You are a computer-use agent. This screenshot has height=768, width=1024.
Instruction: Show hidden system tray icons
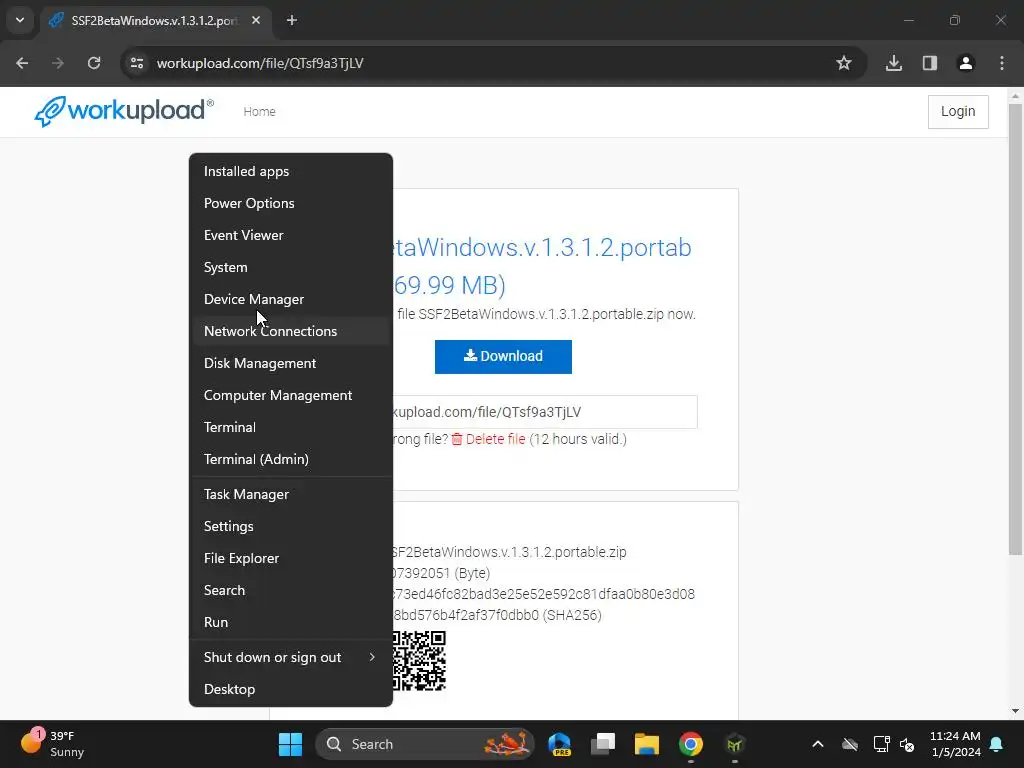(x=818, y=744)
